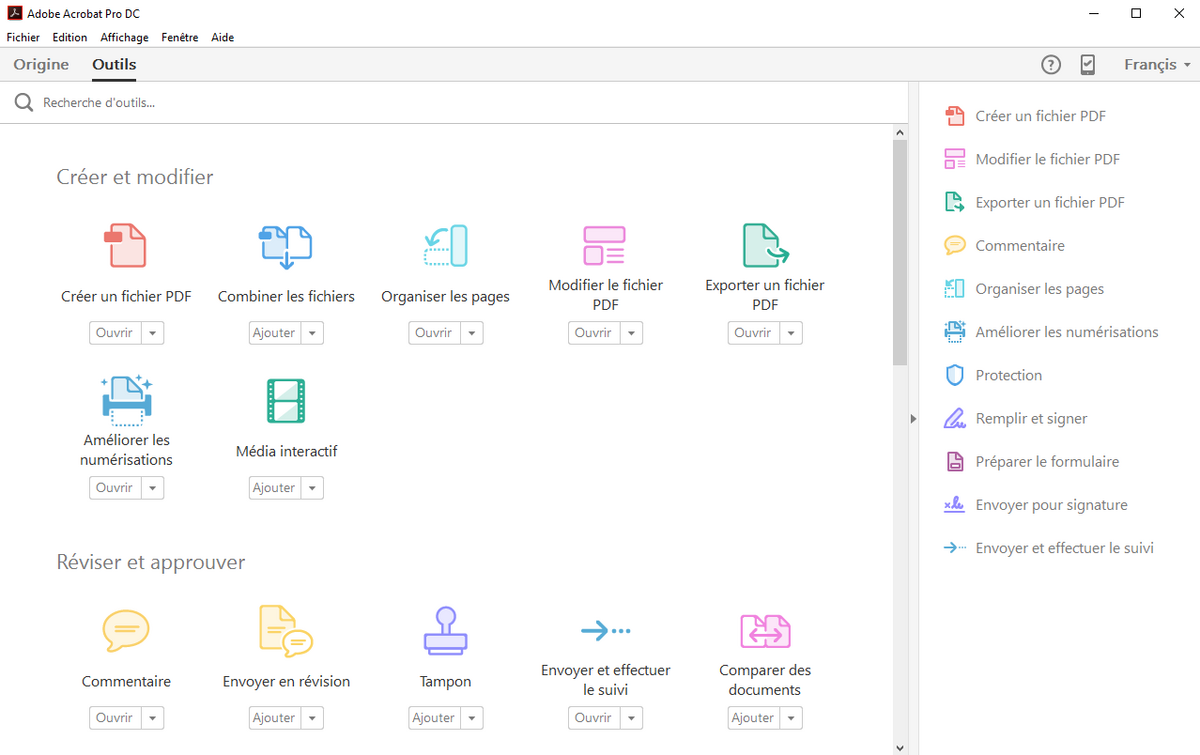1200x755 pixels.
Task: Collapse the right tools pane arrow
Action: point(913,419)
